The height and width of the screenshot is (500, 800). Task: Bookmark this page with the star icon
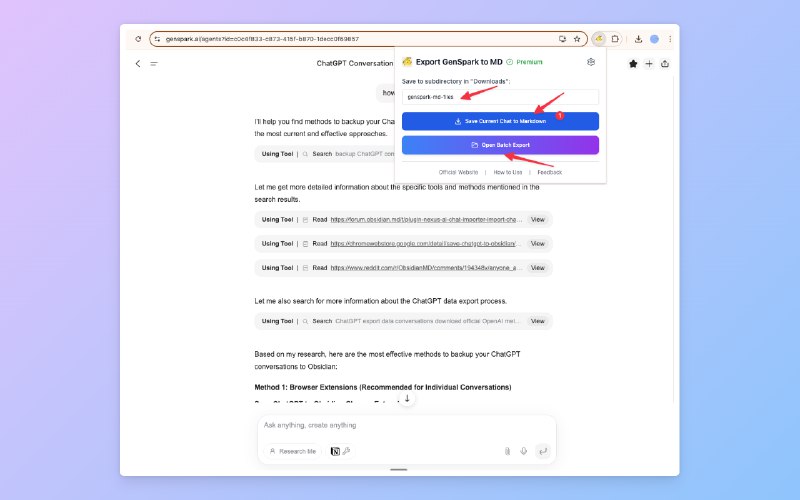(577, 39)
